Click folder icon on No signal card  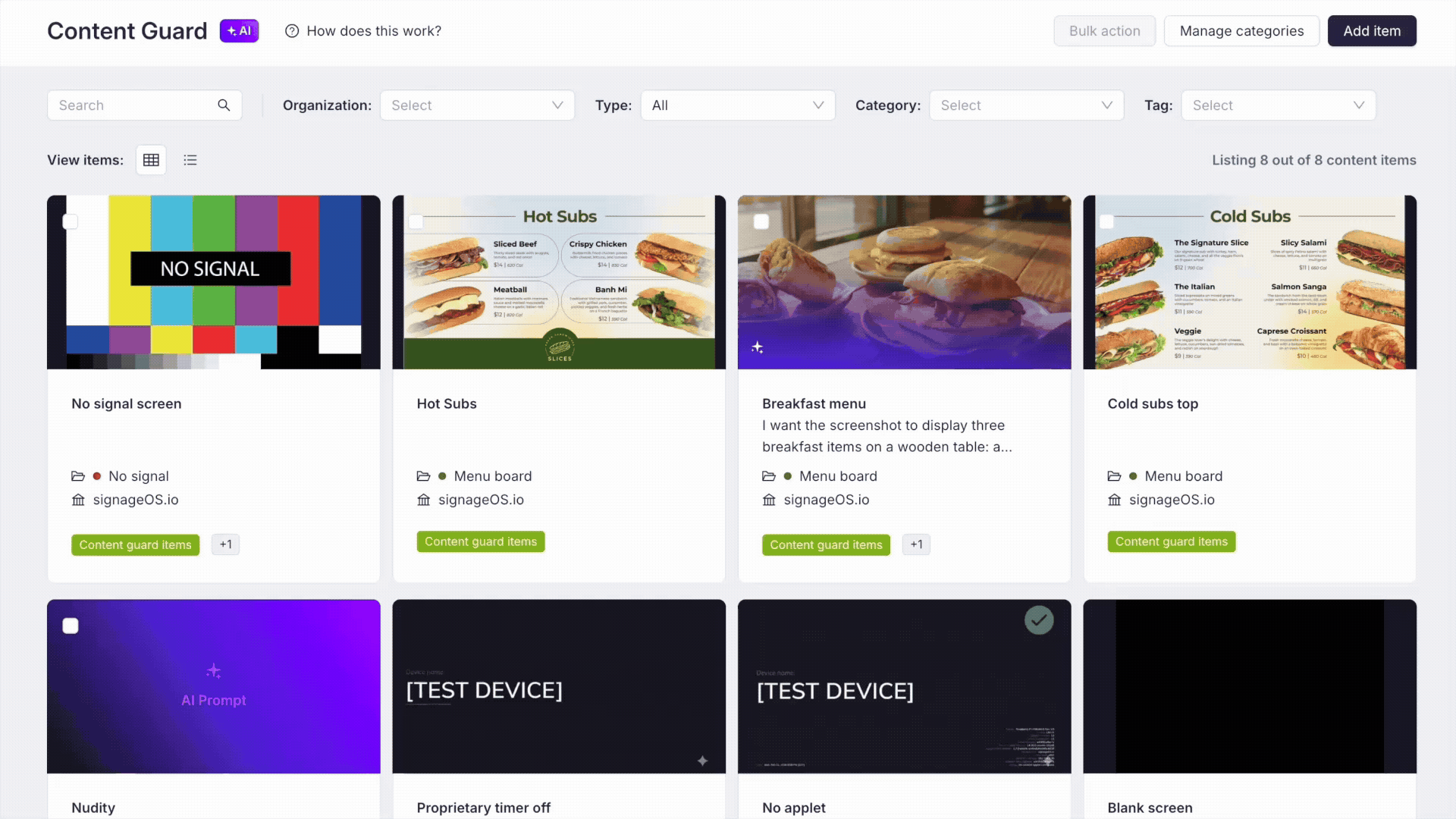point(78,476)
